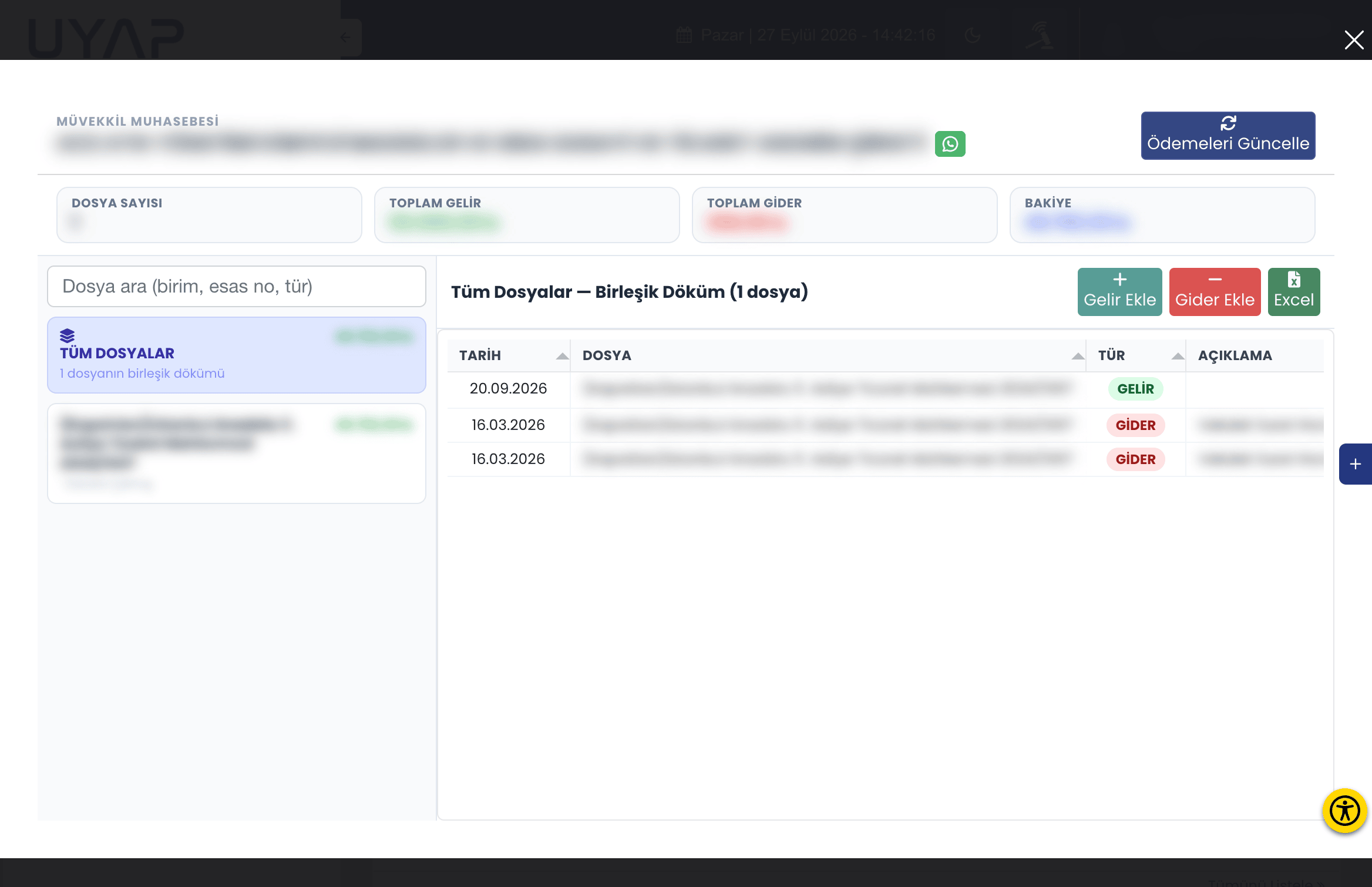Screen dimensions: 1372x887
Task: Close the modal with the X icon
Action: pyautogui.click(x=1354, y=40)
